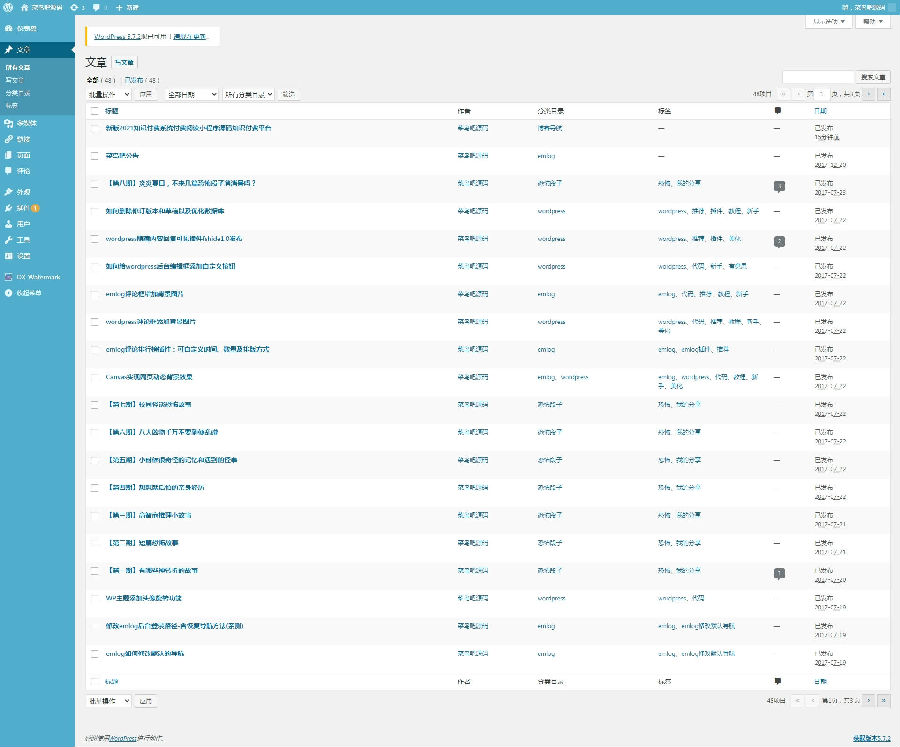Screen dimensions: 900x747
Task: Click the Apply button below the table
Action: [146, 701]
